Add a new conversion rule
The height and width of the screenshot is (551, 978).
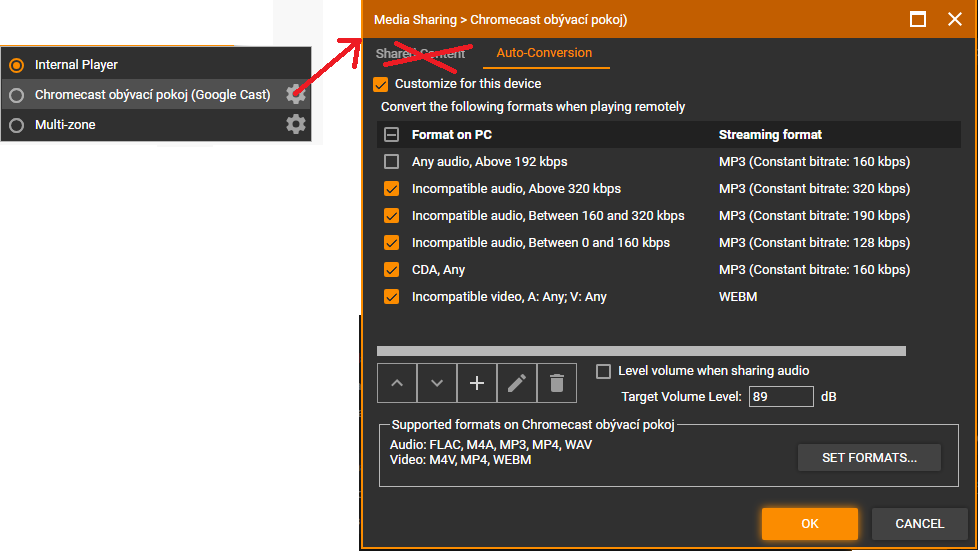[477, 383]
